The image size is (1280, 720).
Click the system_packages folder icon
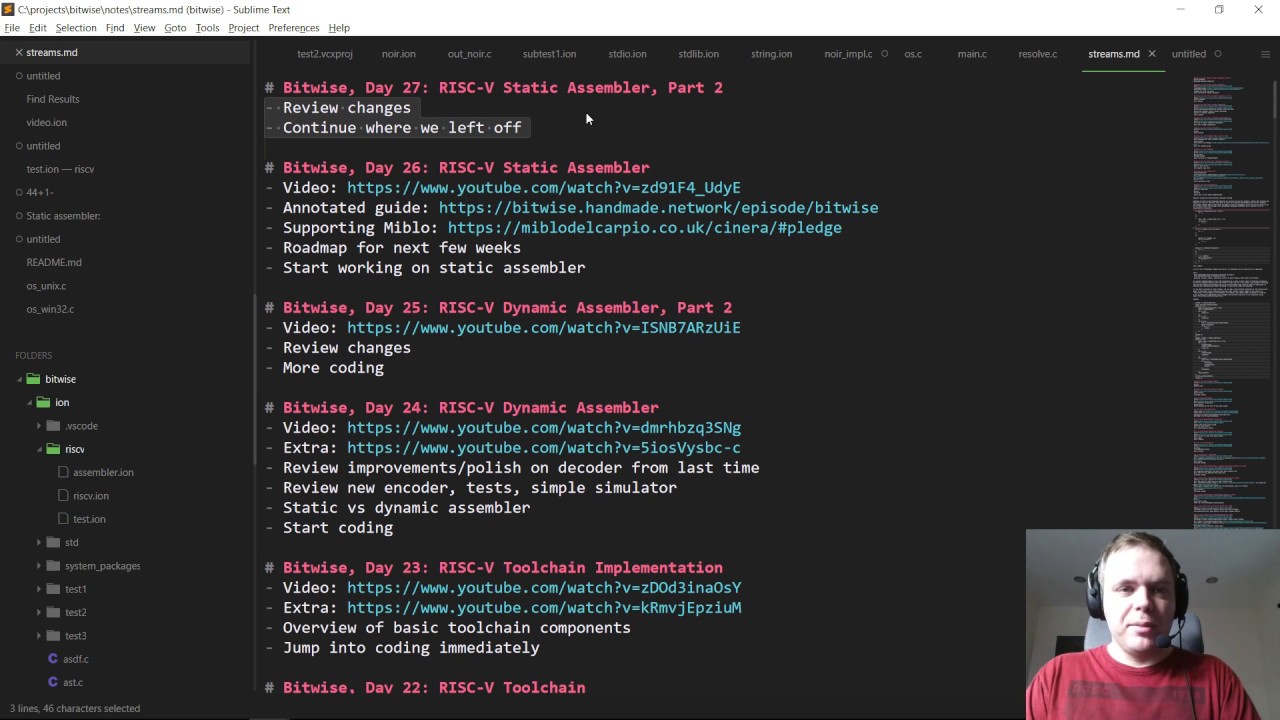[53, 566]
